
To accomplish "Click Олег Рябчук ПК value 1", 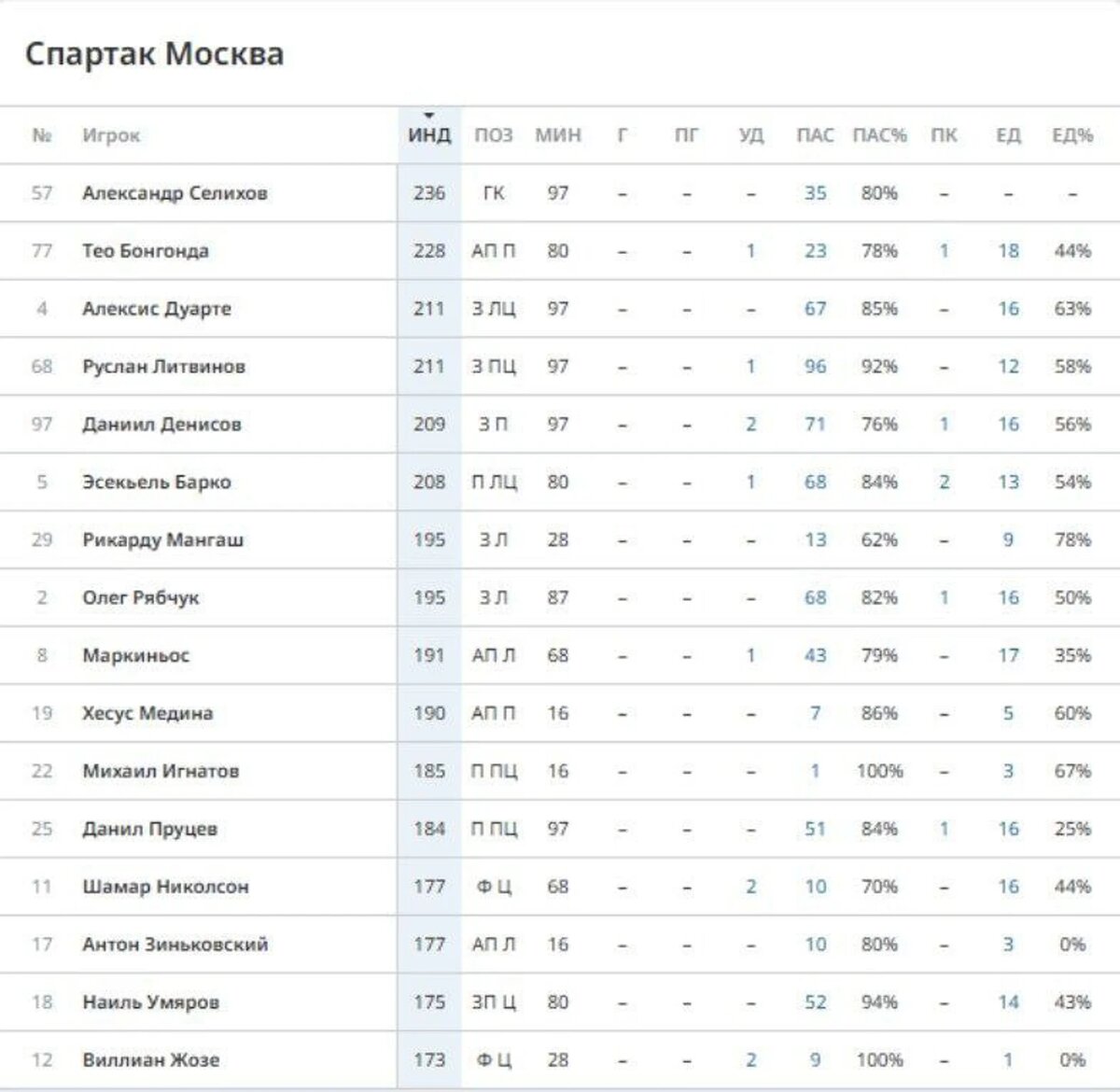I will click(944, 598).
